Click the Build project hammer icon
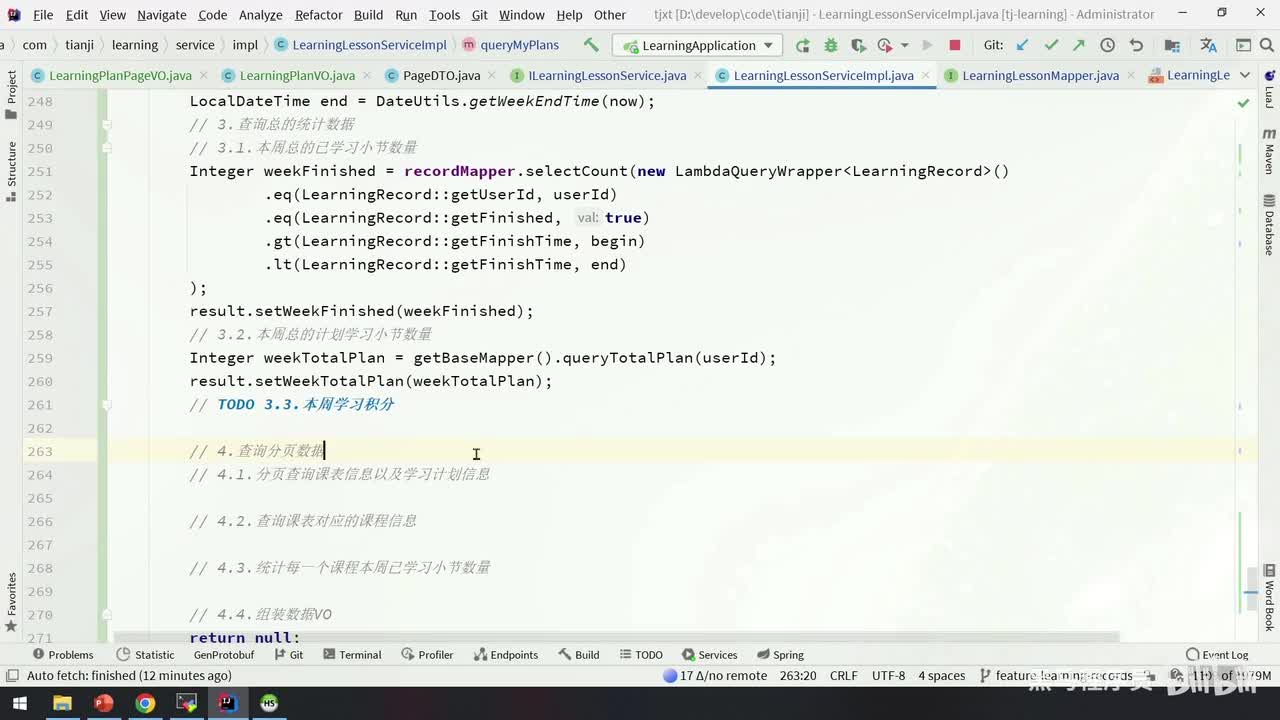 pyautogui.click(x=591, y=45)
